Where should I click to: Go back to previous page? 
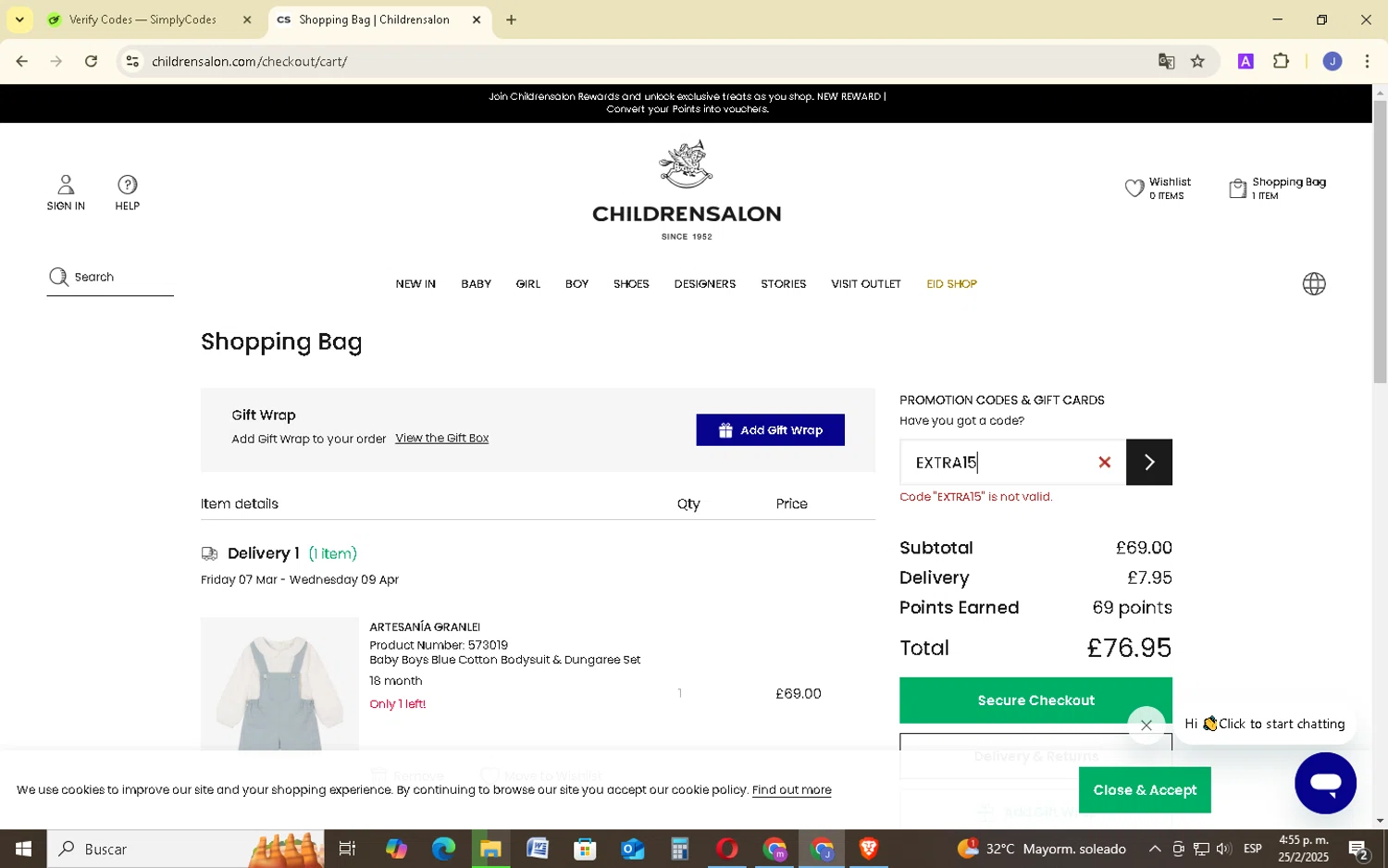22,61
